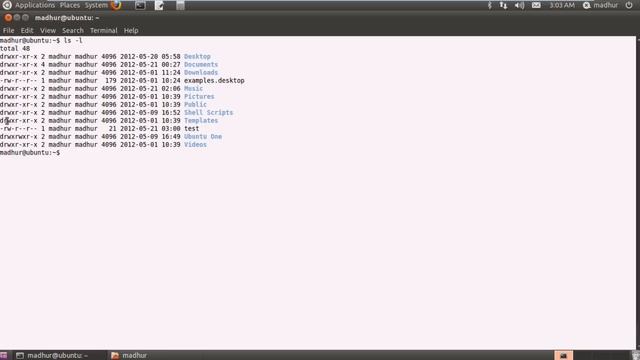Open the terminal Edit menu
640x360 pixels.
click(27, 31)
